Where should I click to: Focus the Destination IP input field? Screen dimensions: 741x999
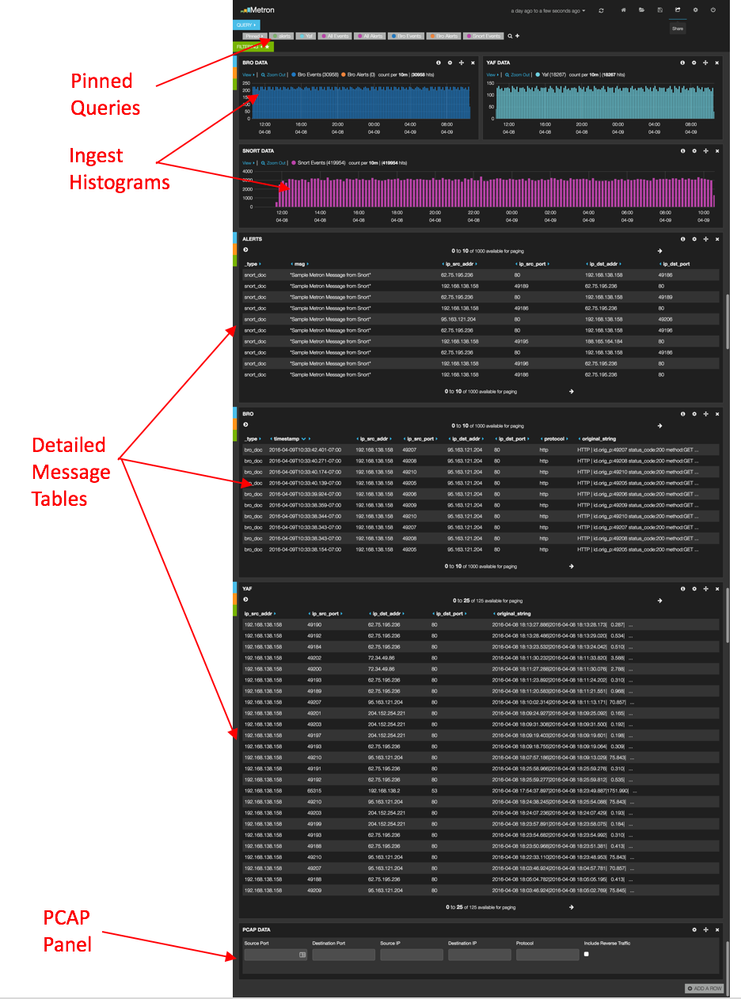pyautogui.click(x=480, y=954)
